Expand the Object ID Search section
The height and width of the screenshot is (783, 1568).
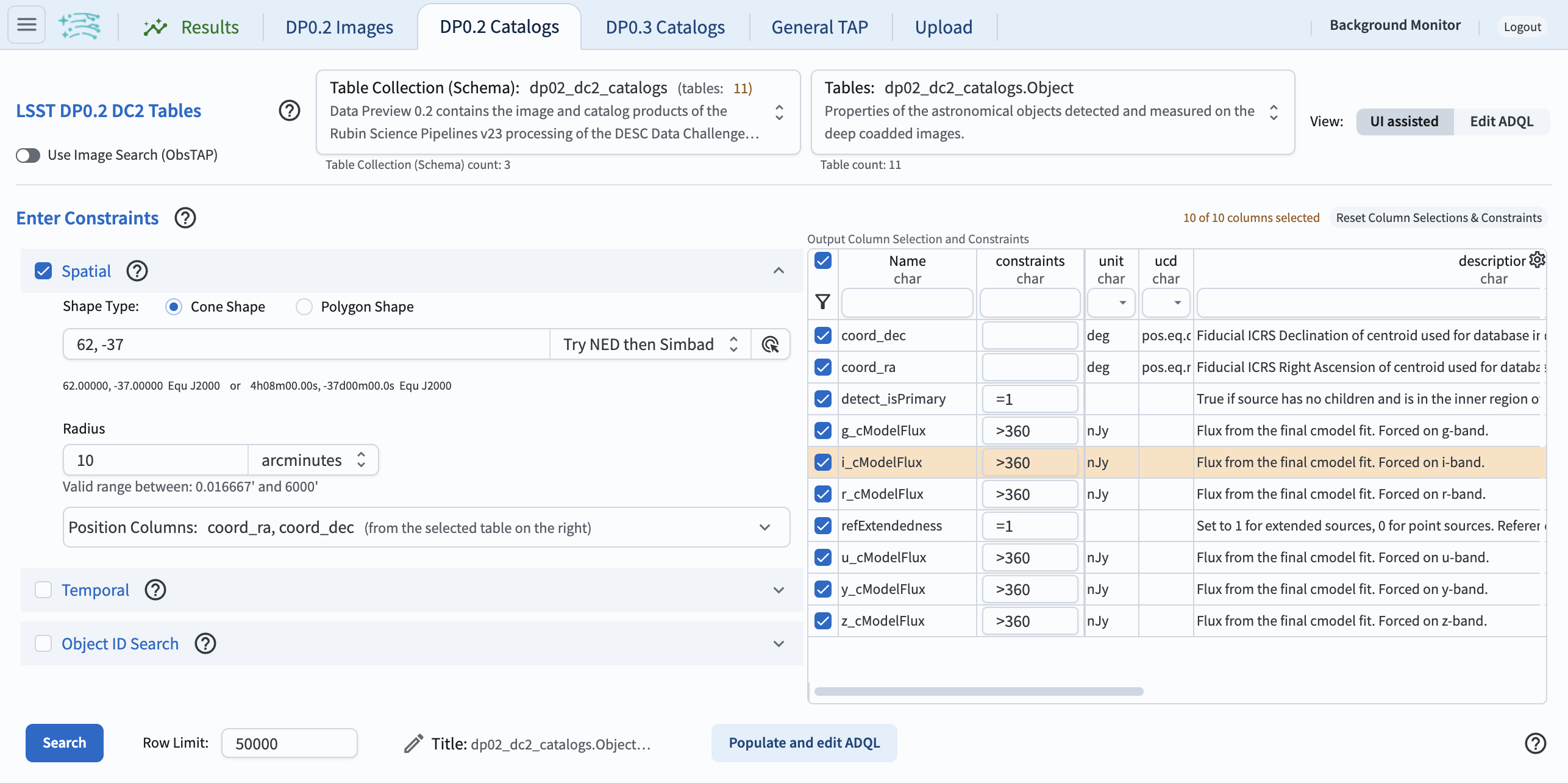tap(780, 643)
